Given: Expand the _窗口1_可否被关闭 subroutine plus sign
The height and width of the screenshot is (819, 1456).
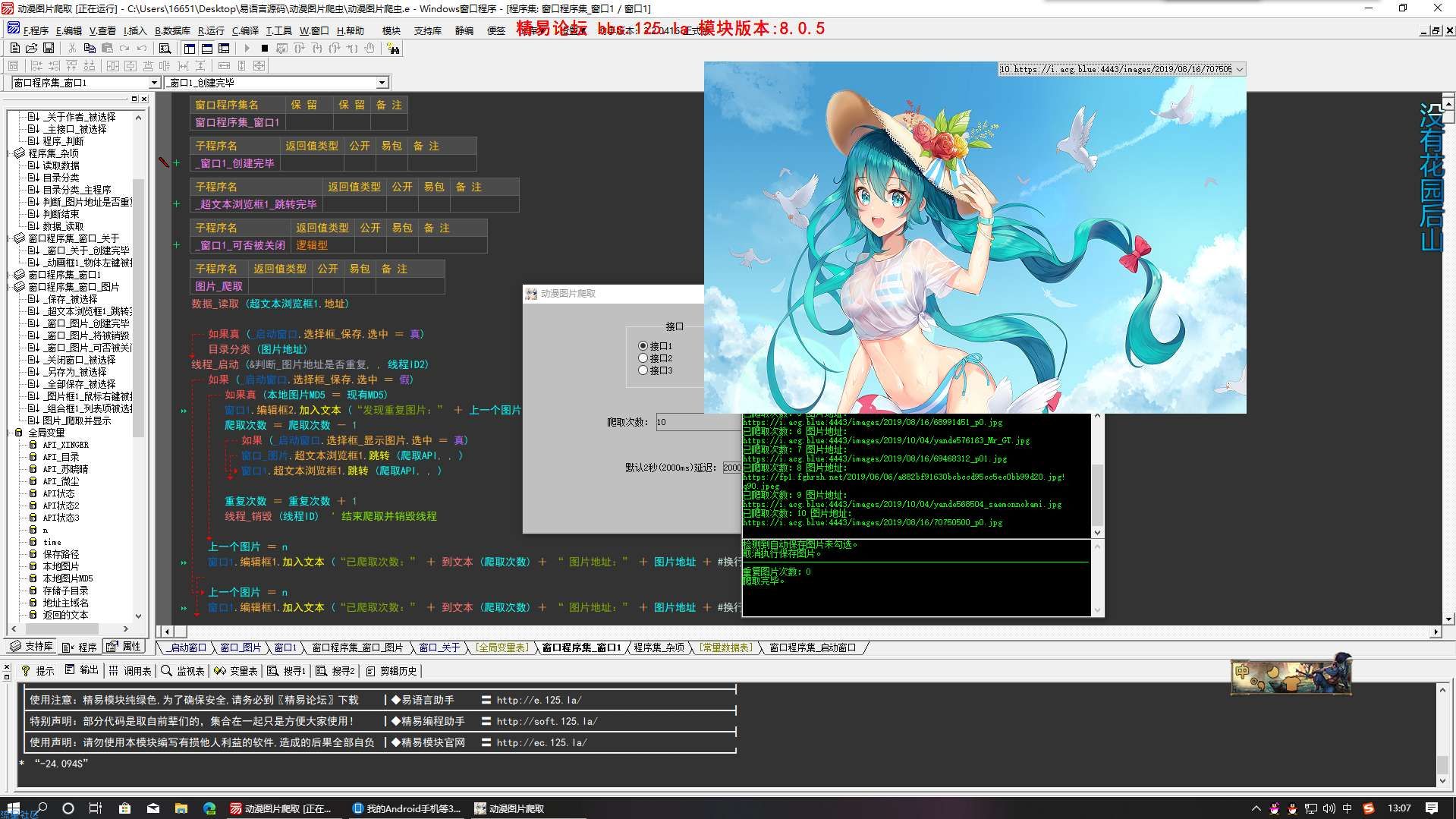Looking at the screenshot, I should (177, 245).
